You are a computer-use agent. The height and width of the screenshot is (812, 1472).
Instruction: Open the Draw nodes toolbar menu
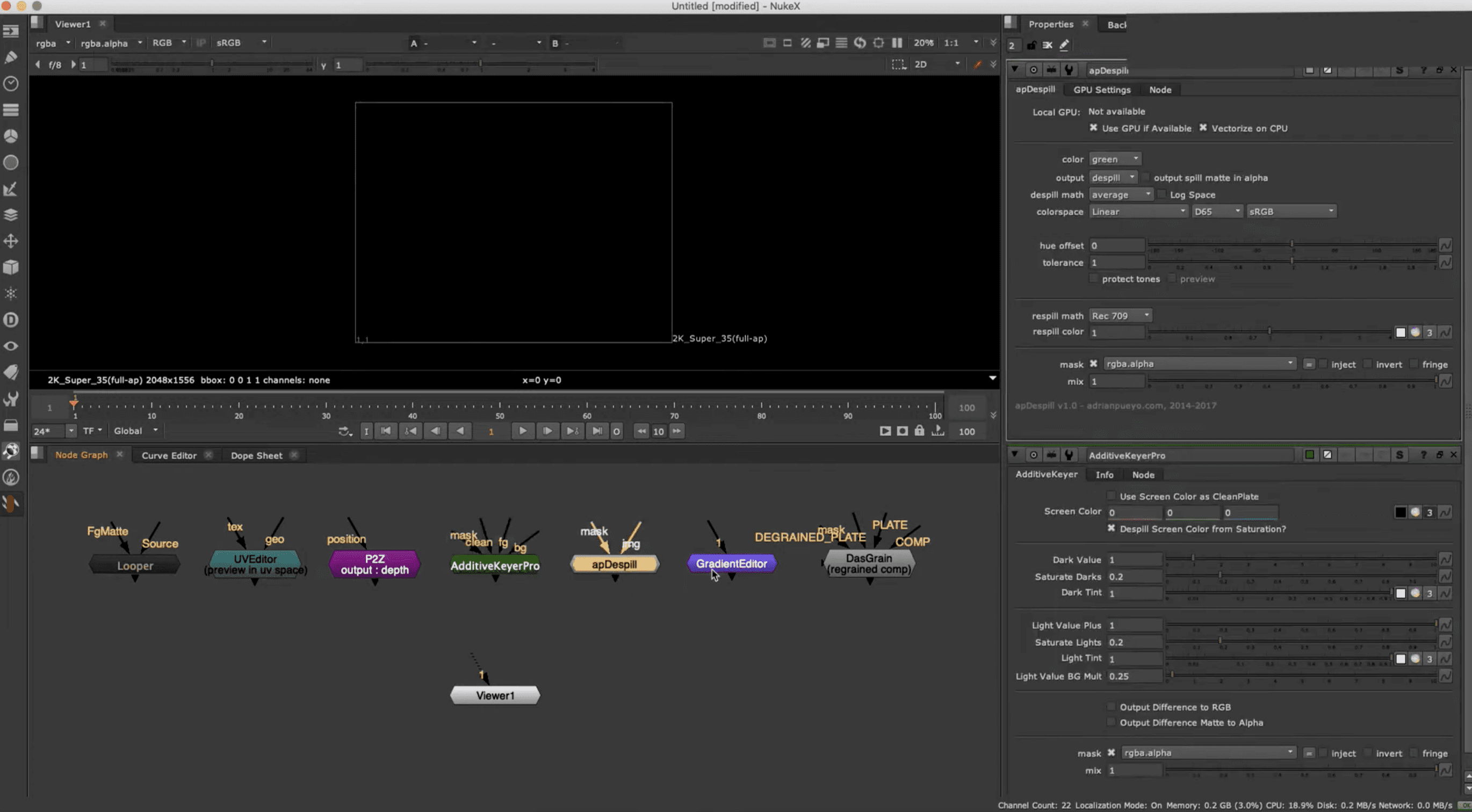11,57
